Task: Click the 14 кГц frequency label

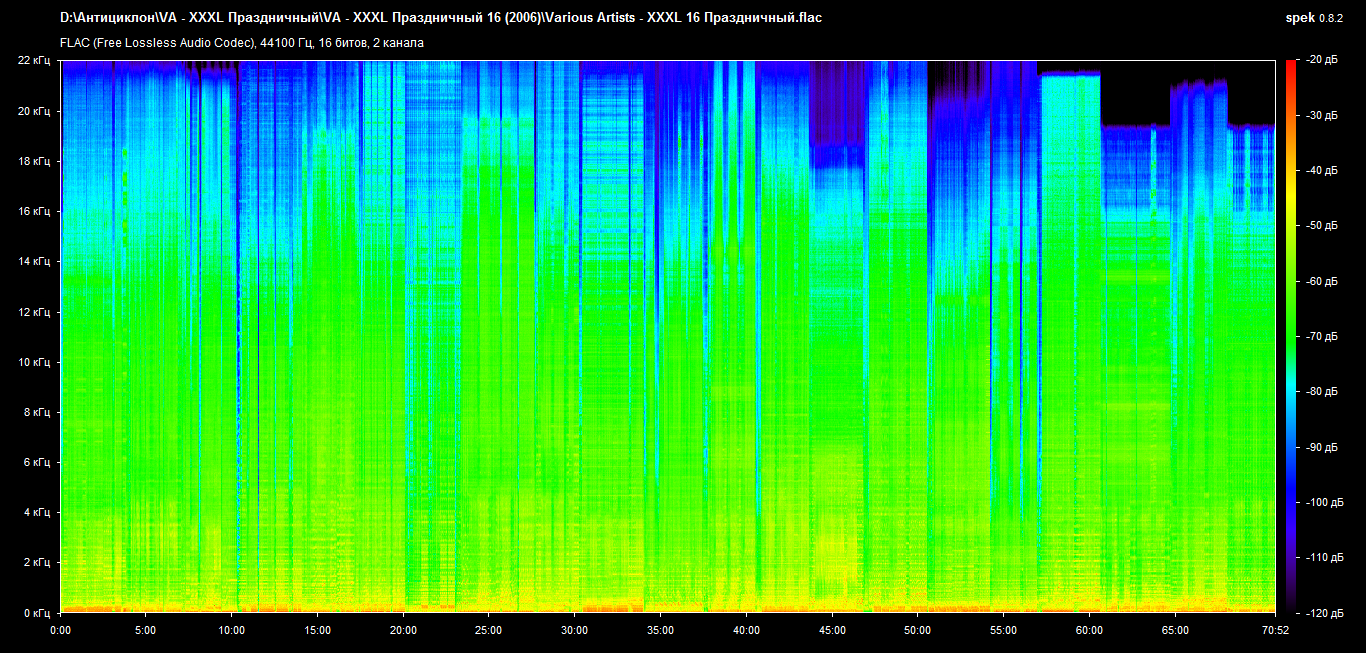Action: 34,261
